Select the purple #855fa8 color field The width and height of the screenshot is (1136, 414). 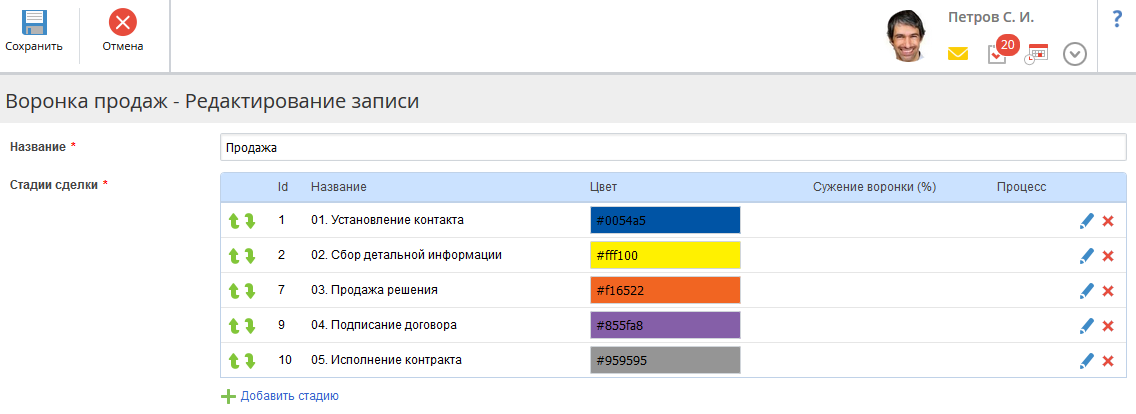click(x=665, y=325)
